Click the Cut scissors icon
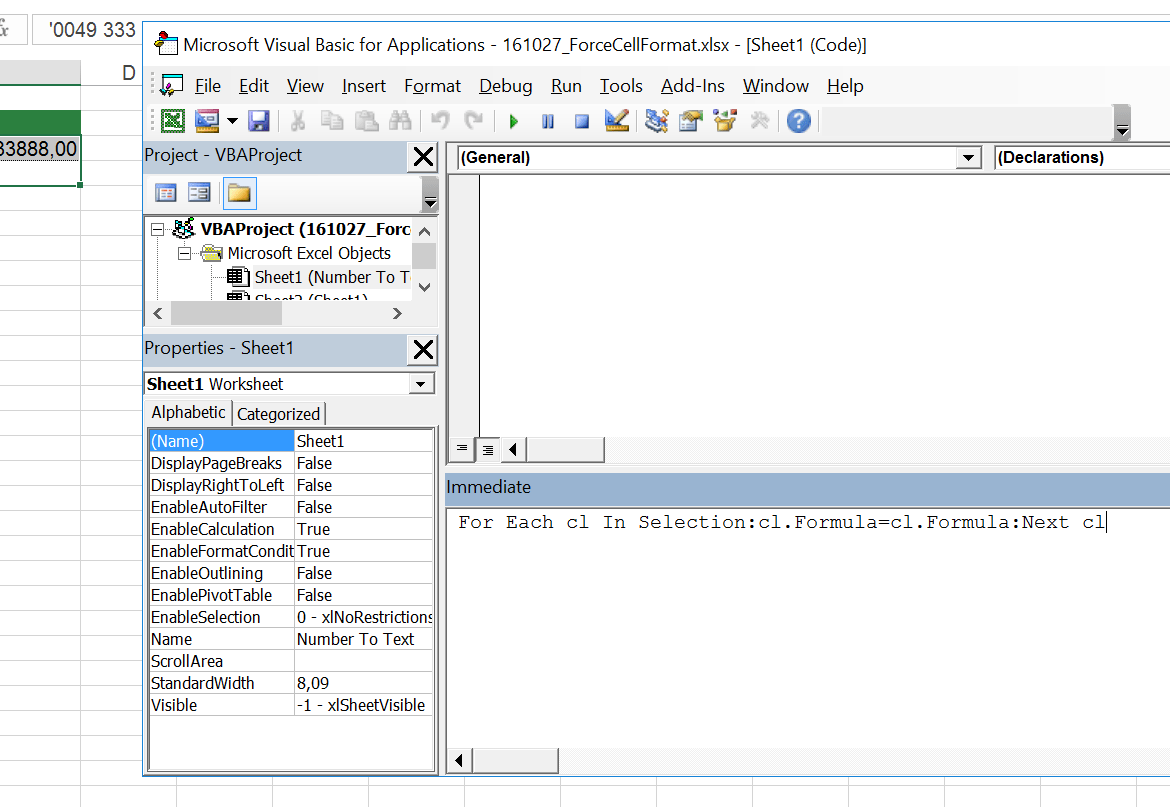 tap(298, 121)
